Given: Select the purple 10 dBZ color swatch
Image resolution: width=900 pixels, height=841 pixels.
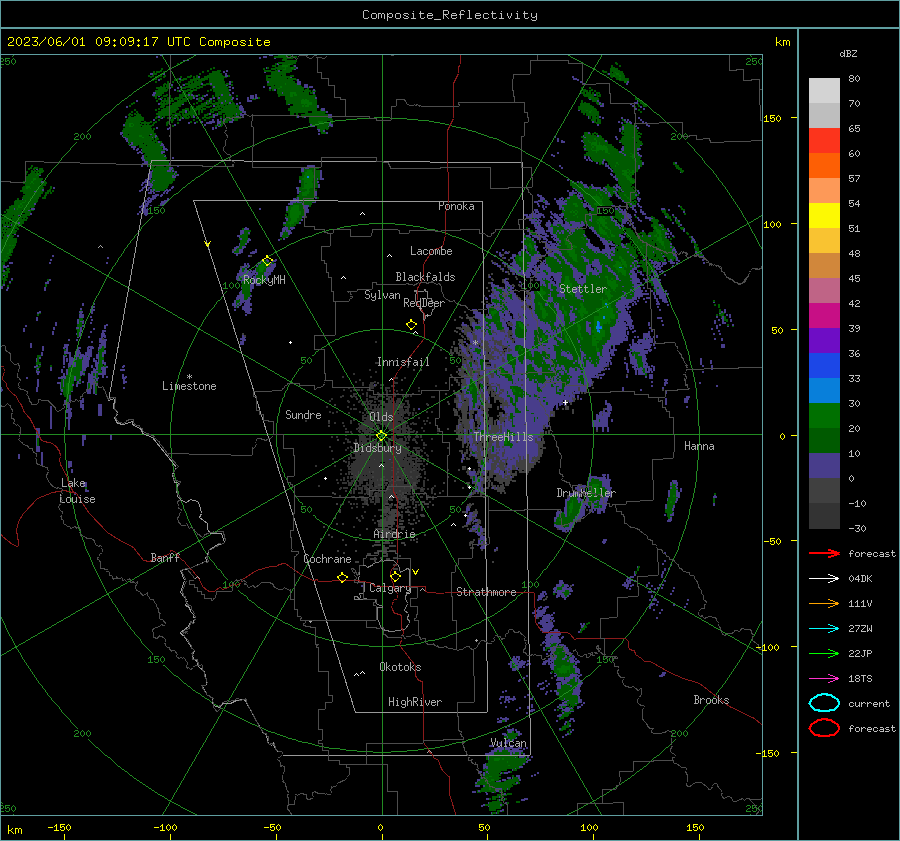Looking at the screenshot, I should pyautogui.click(x=824, y=465).
